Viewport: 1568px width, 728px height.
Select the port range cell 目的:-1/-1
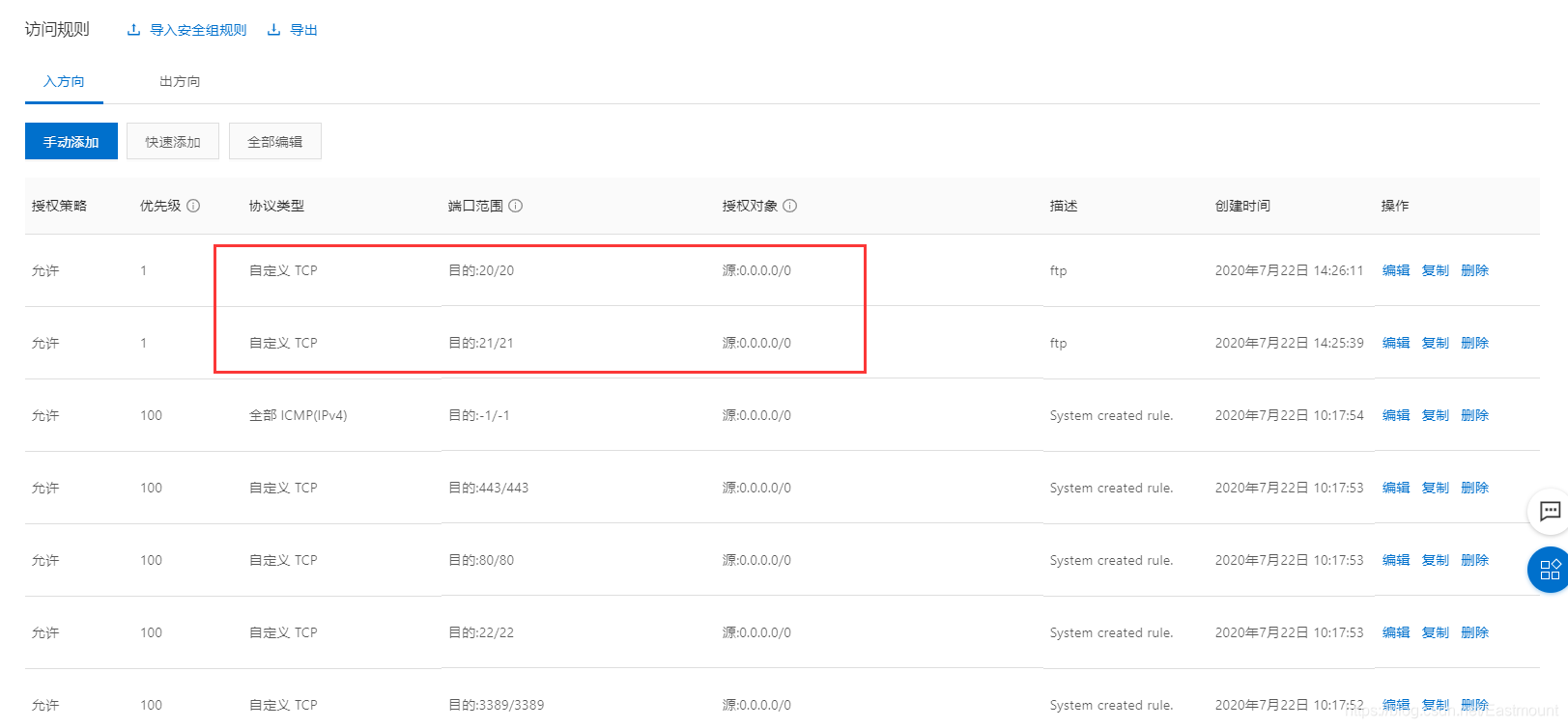(479, 415)
